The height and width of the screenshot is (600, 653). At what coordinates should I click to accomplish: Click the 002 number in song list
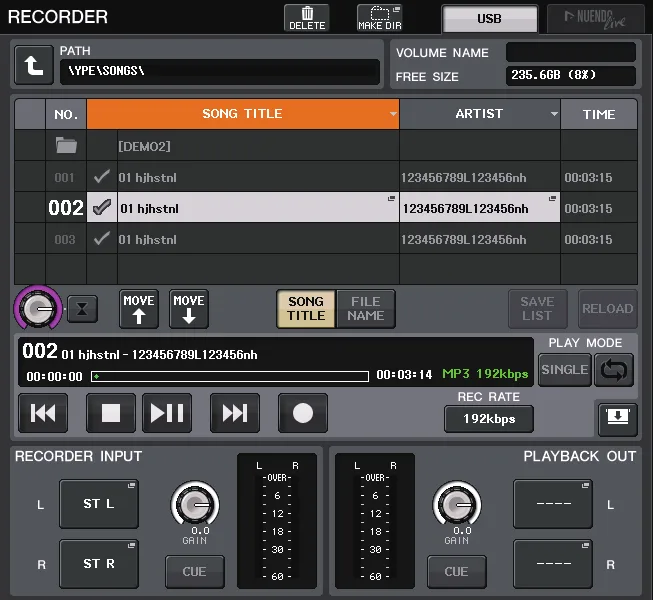(66, 207)
